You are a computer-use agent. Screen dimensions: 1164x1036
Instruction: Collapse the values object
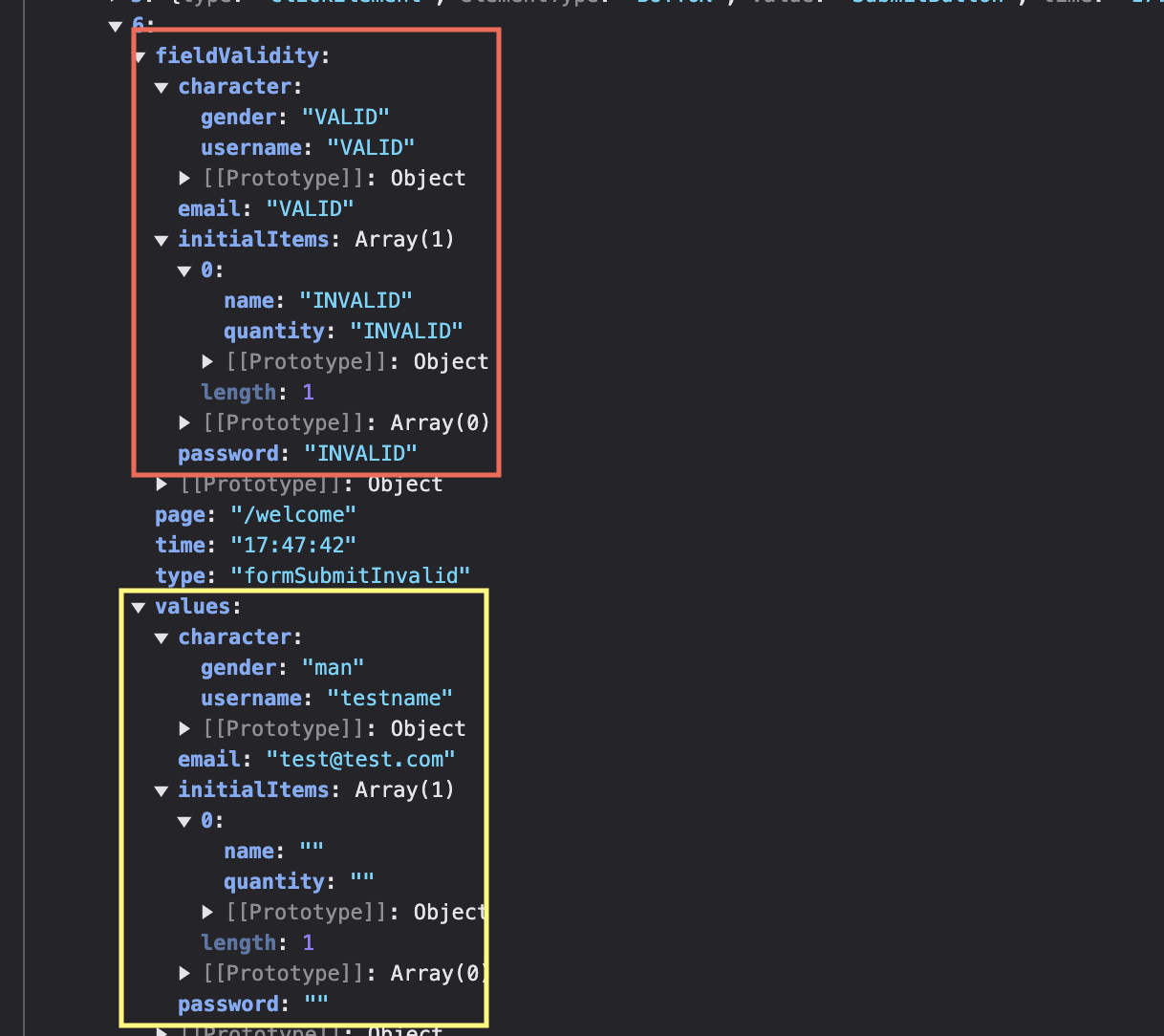coord(139,608)
